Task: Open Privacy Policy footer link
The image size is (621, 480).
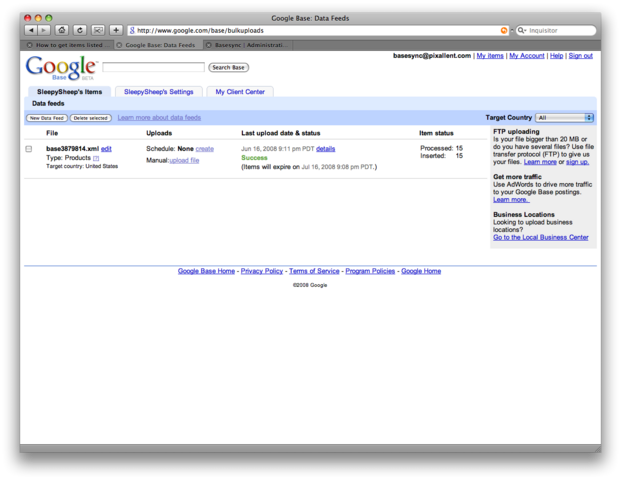Action: point(262,271)
